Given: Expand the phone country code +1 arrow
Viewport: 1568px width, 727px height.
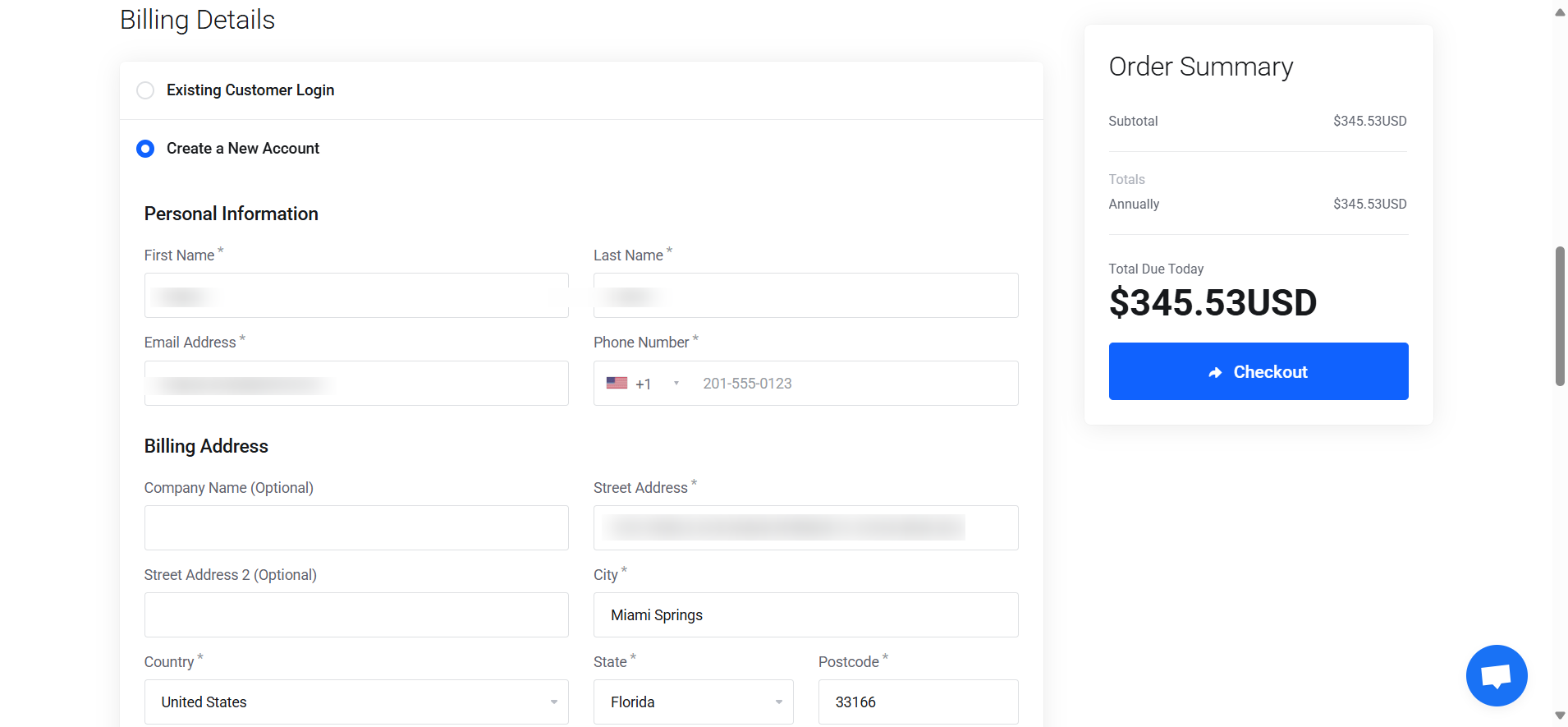Looking at the screenshot, I should (676, 384).
